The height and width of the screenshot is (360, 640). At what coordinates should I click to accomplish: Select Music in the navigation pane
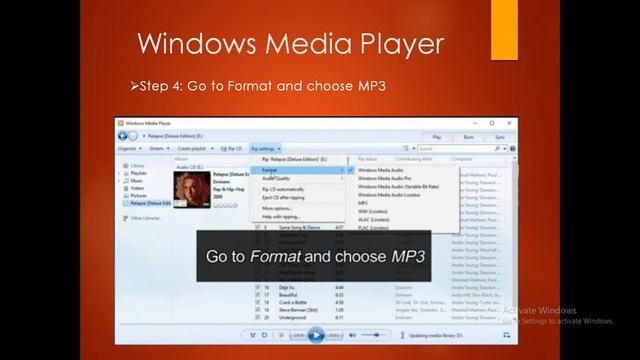tap(133, 180)
